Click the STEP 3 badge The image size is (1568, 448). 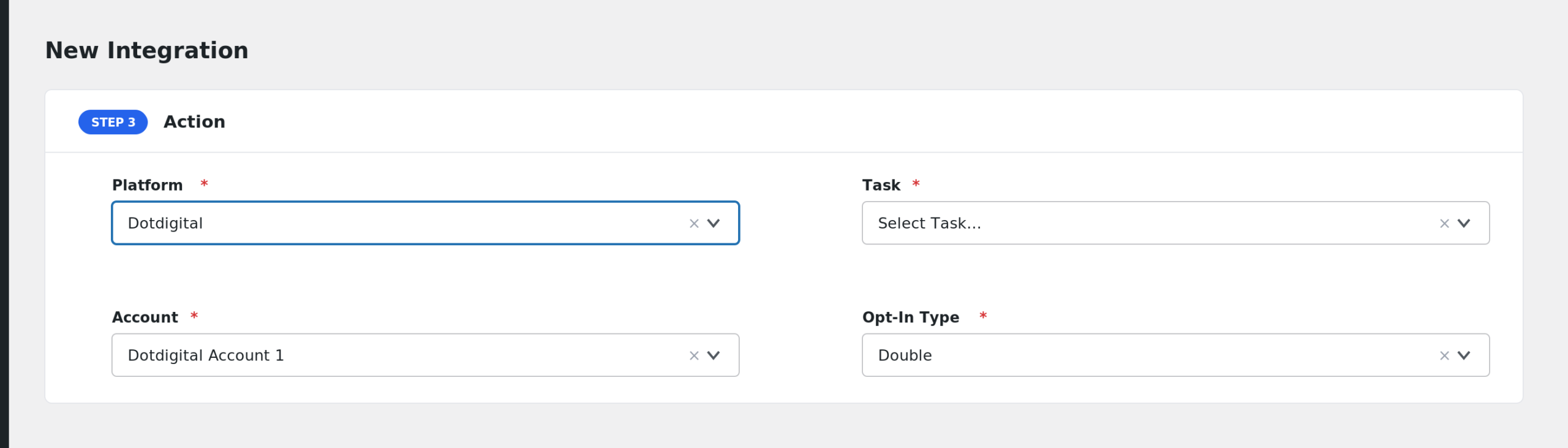[113, 122]
